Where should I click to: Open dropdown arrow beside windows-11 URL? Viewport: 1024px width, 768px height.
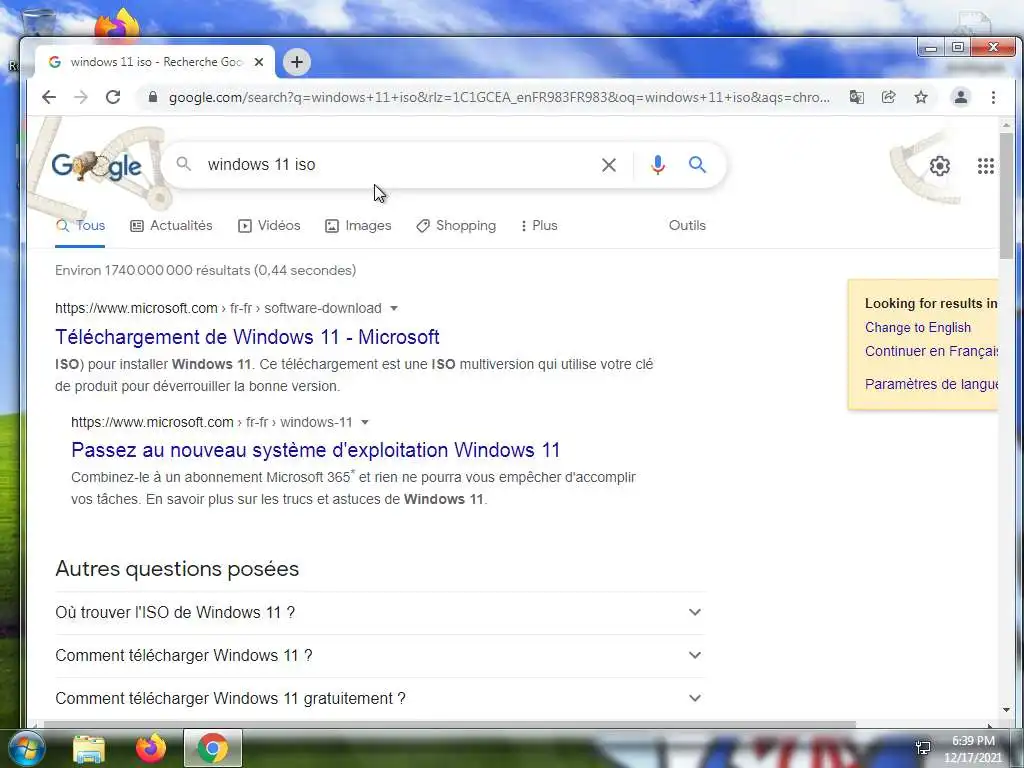click(x=365, y=423)
